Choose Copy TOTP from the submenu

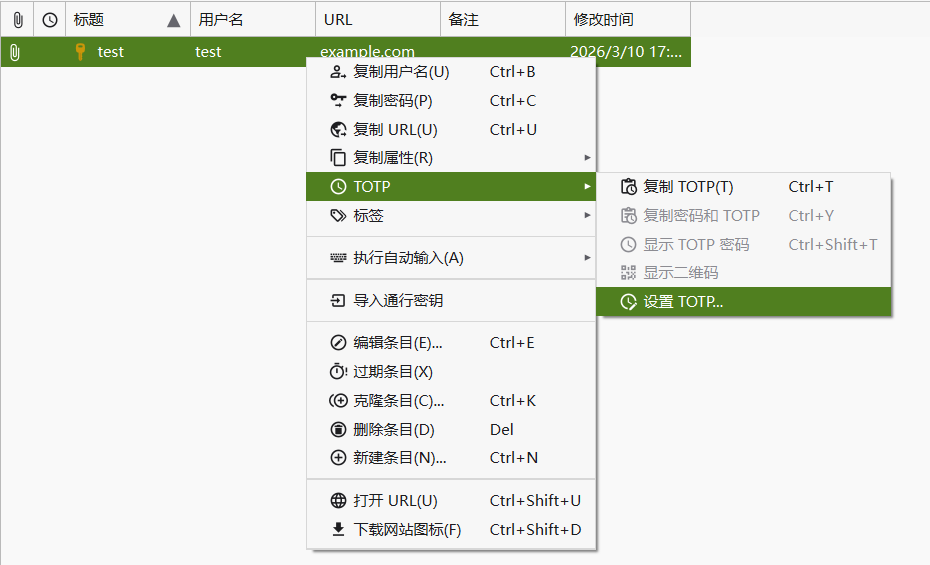(688, 187)
